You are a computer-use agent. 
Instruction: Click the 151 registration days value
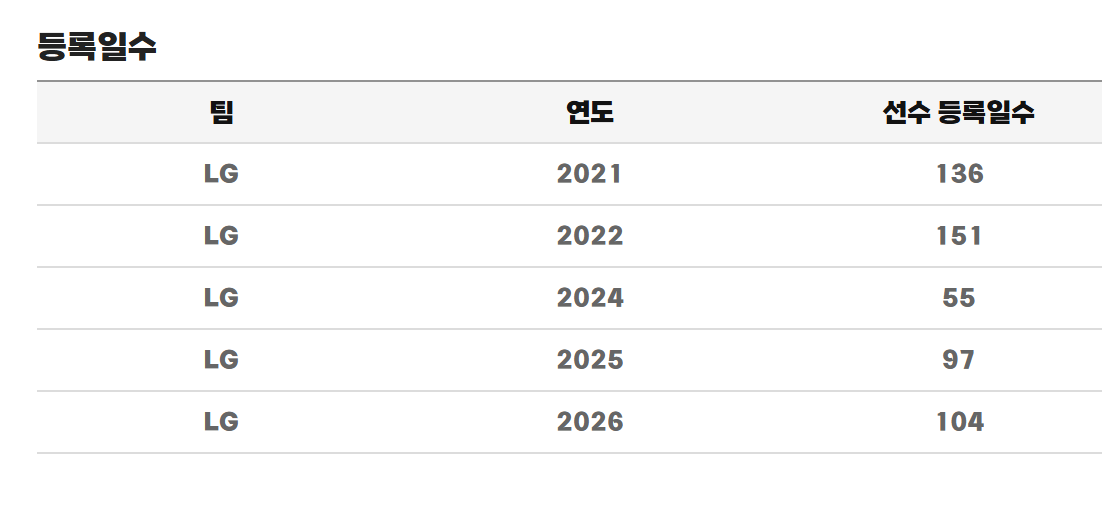[x=959, y=236]
